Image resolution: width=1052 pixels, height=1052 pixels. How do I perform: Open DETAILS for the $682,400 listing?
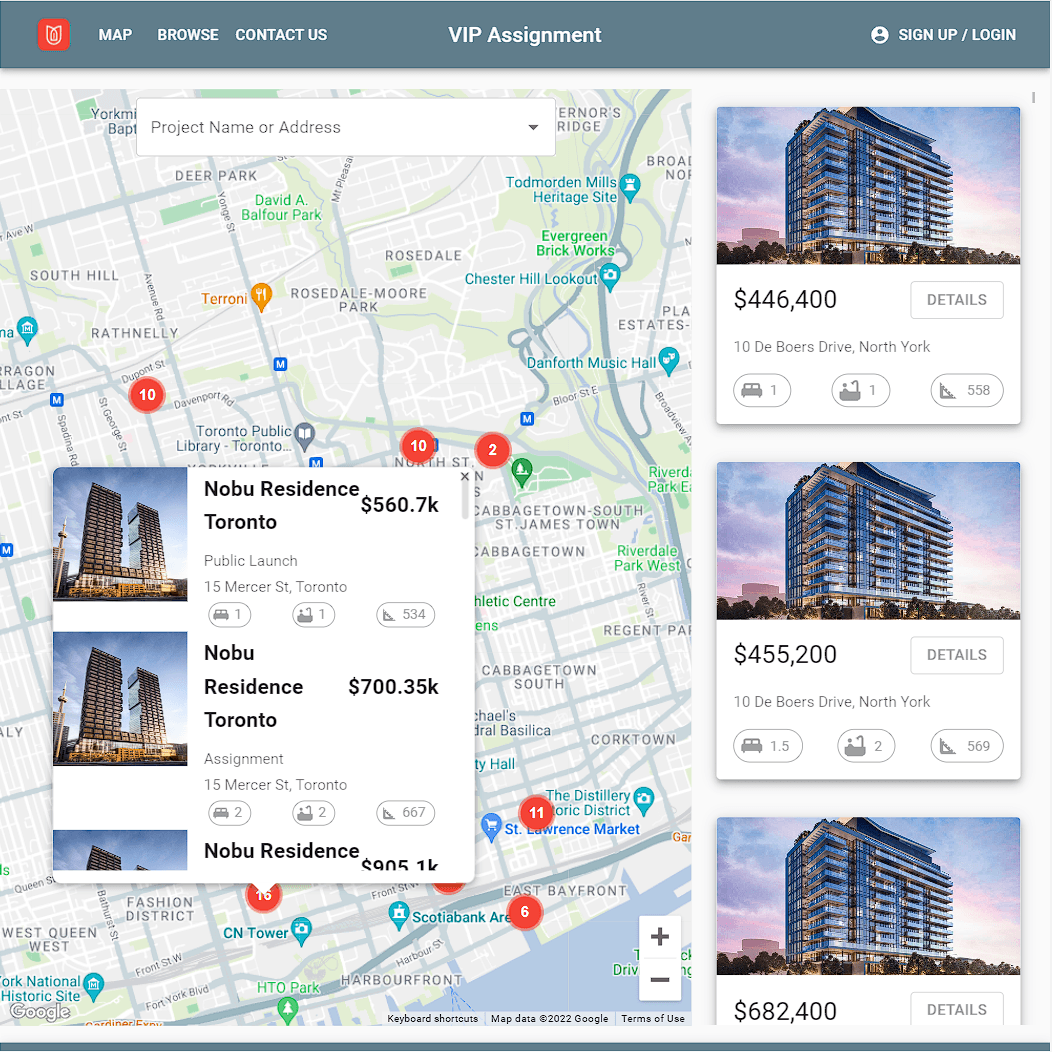click(956, 1009)
